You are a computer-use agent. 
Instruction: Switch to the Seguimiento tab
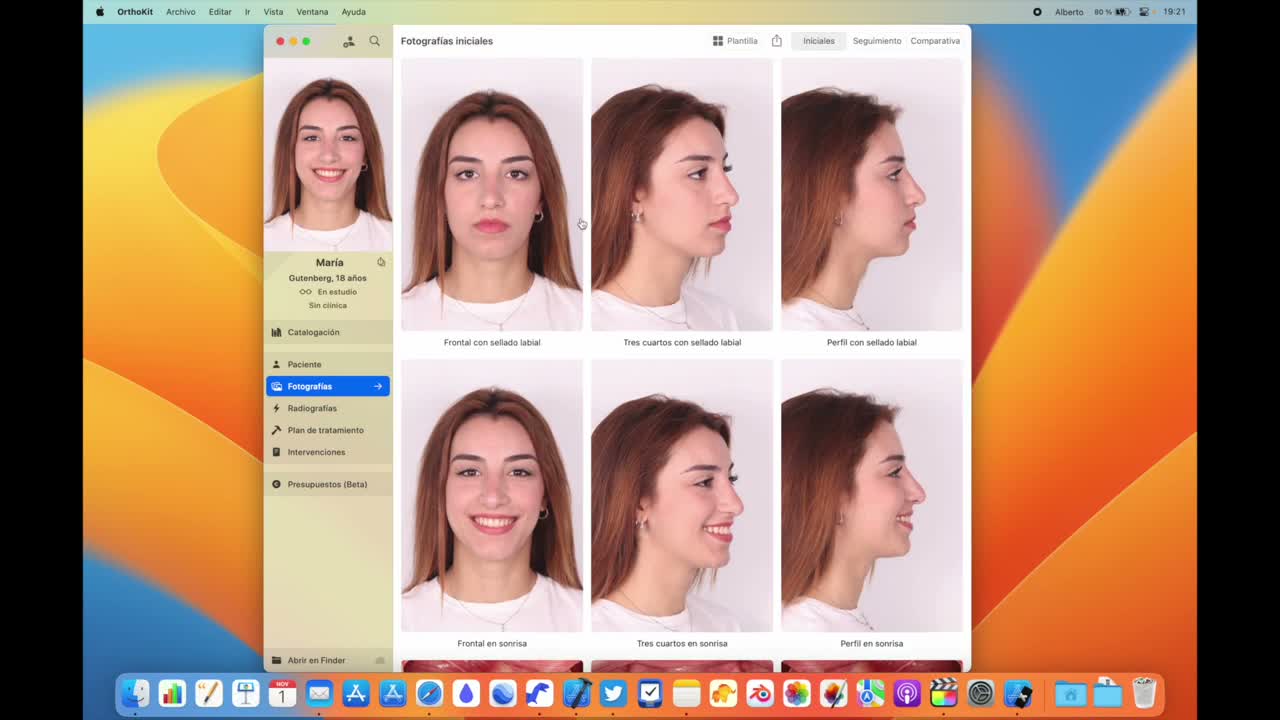(877, 41)
